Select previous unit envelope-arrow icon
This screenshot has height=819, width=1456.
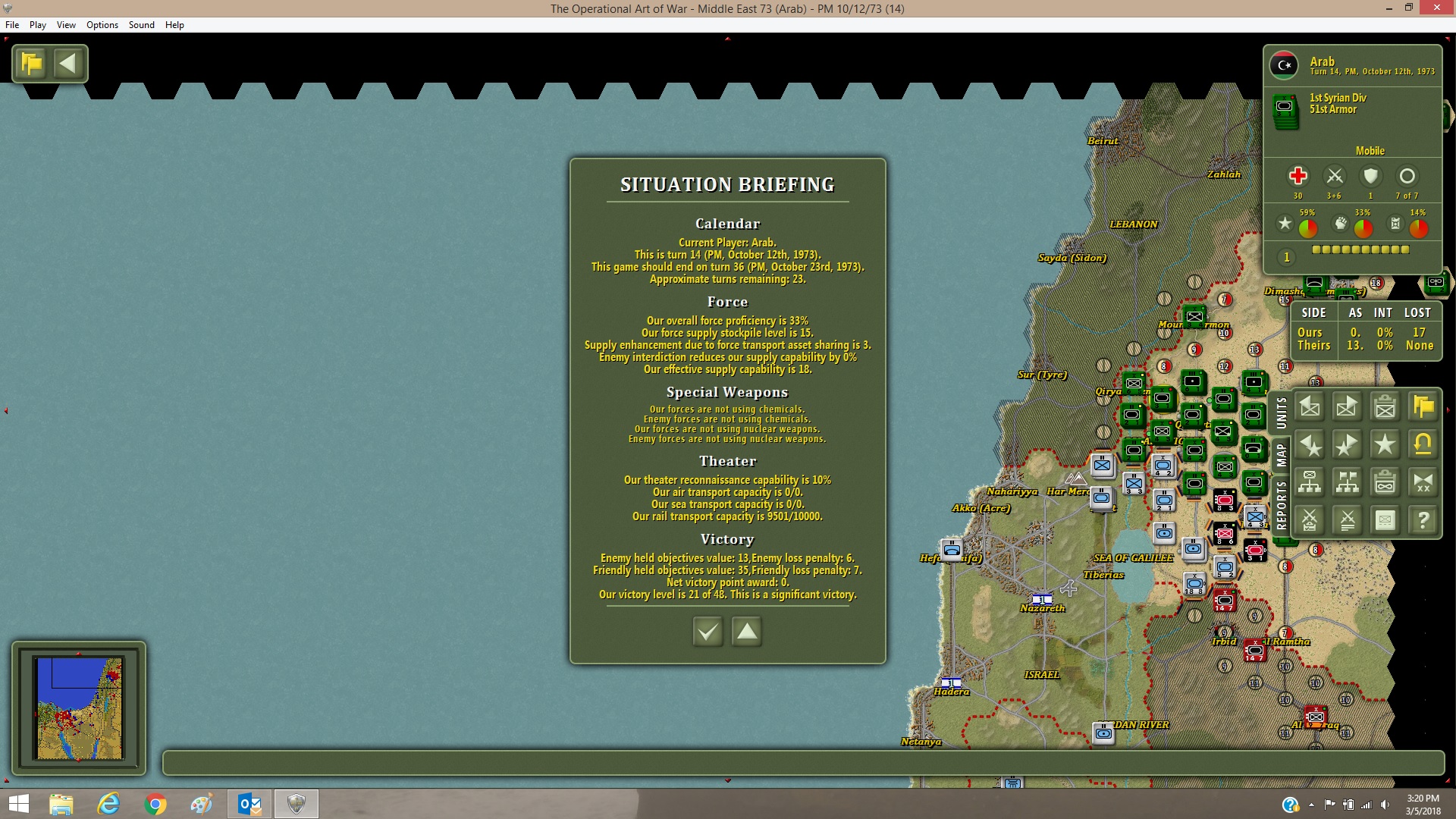click(x=1310, y=407)
